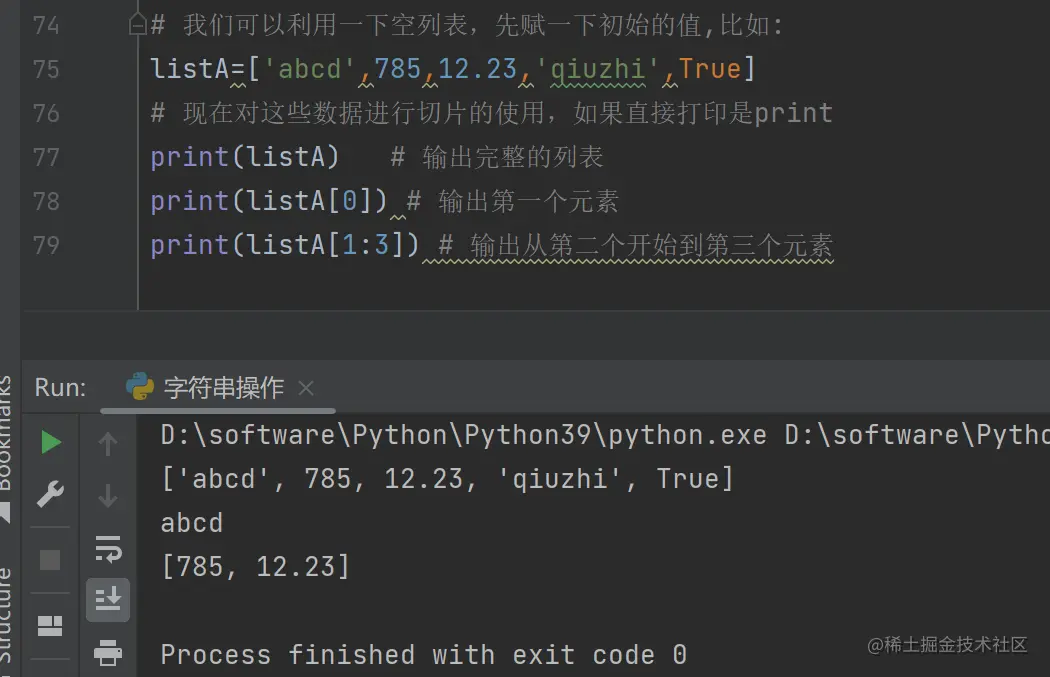The width and height of the screenshot is (1050, 677).
Task: Click Python icon on the run tab
Action: coord(141,387)
